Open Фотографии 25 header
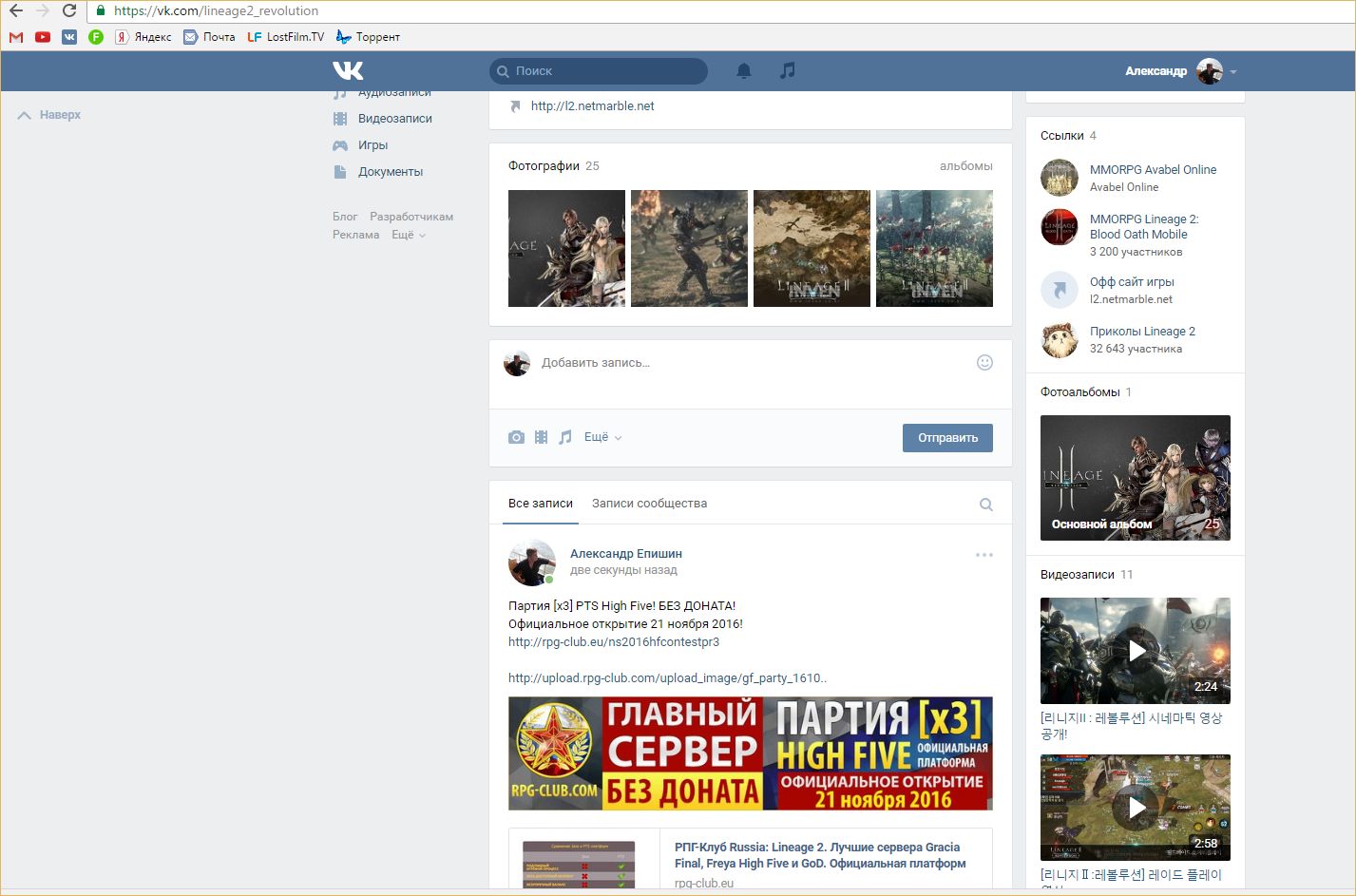Viewport: 1356px width, 896px height. pyautogui.click(x=553, y=166)
